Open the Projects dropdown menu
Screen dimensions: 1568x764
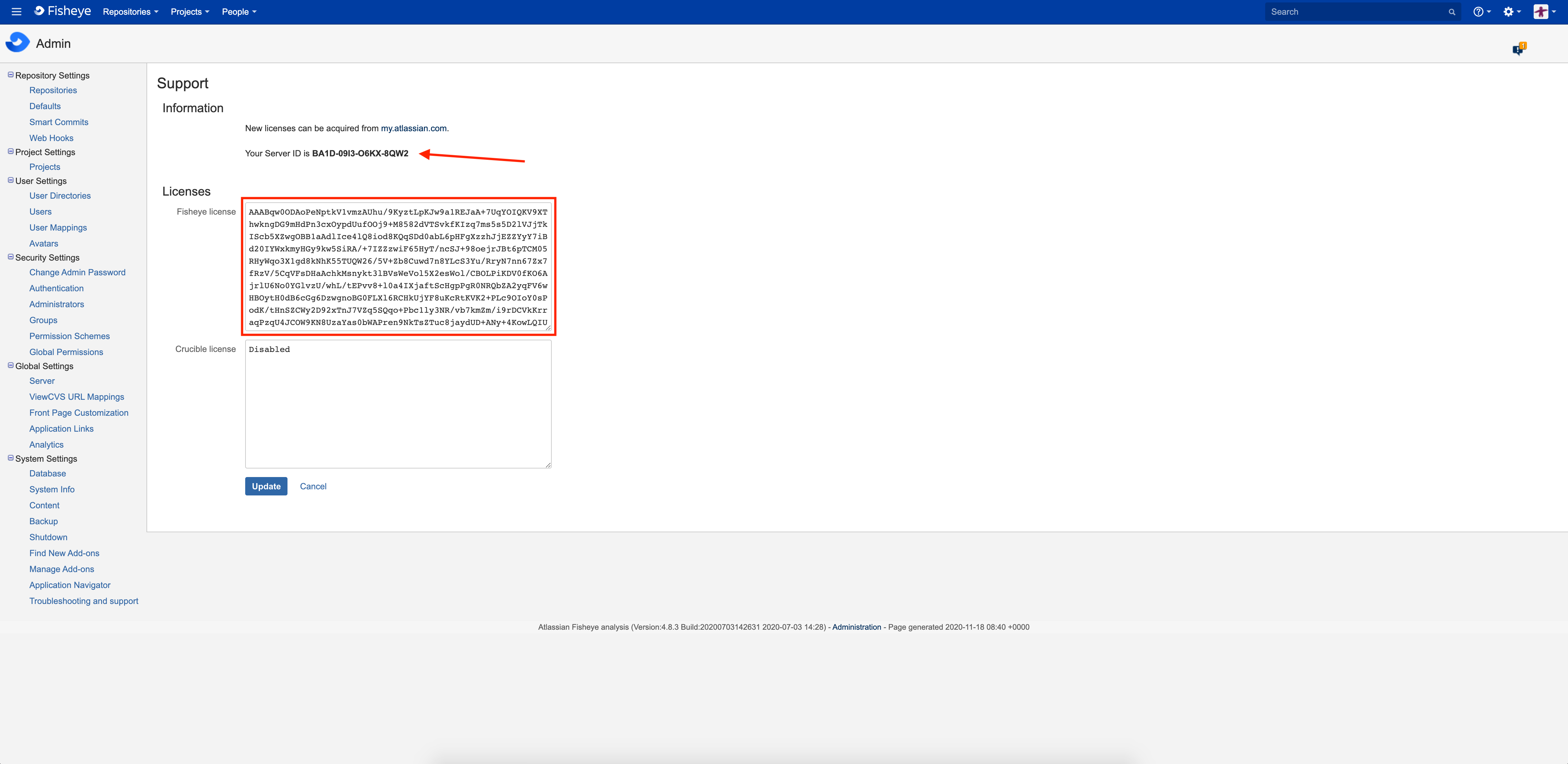[x=189, y=12]
